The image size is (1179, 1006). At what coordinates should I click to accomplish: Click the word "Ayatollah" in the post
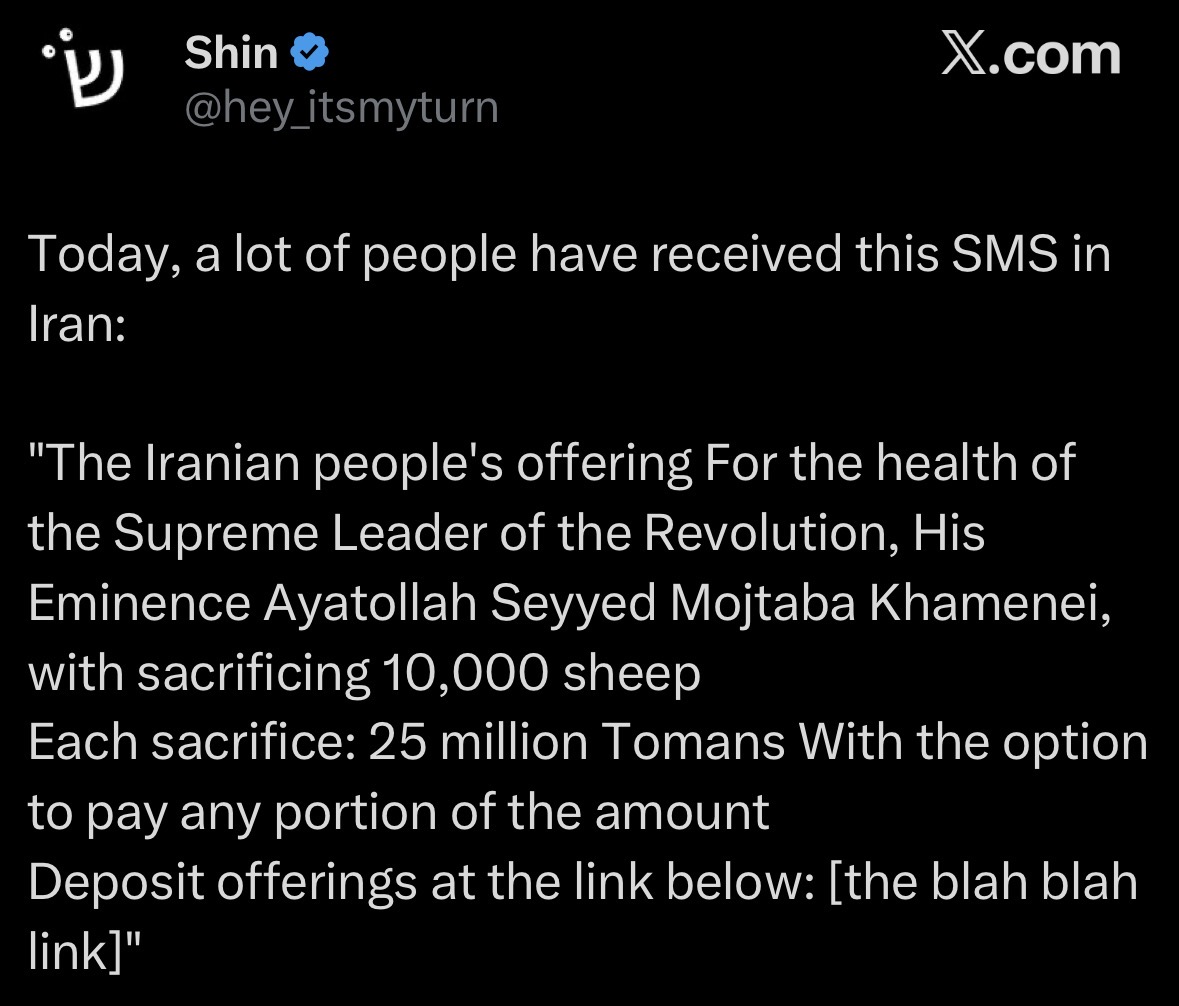coord(370,603)
